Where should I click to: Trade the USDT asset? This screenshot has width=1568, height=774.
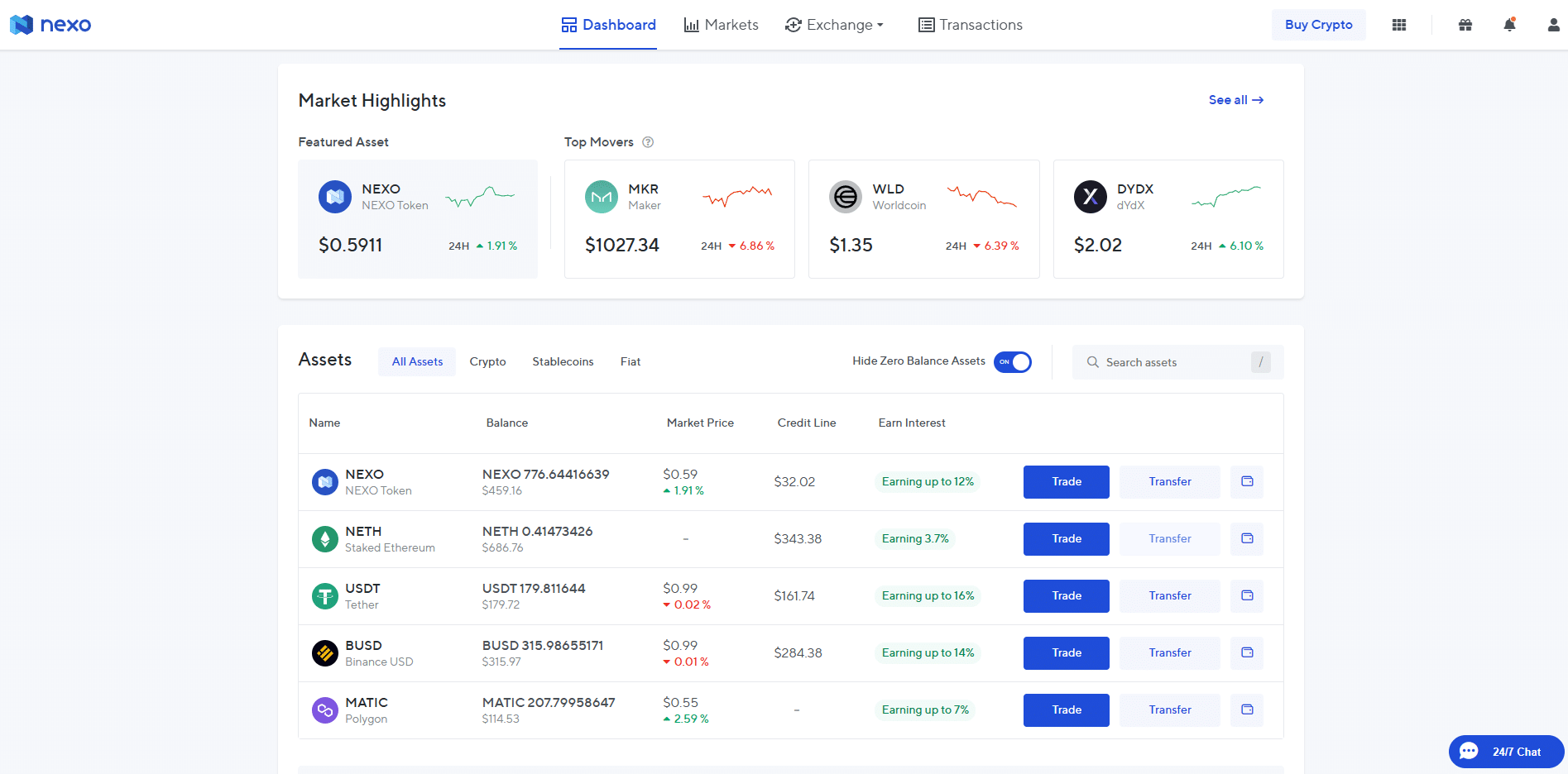point(1067,596)
